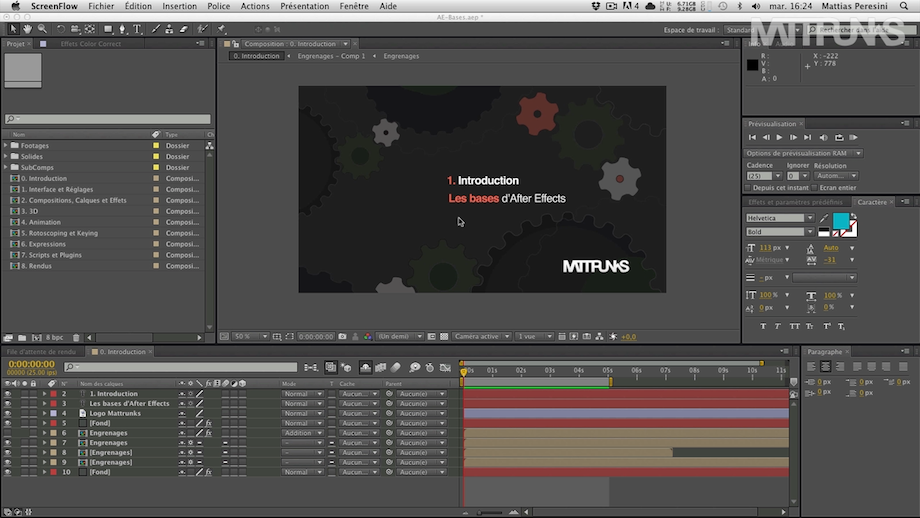Enable the Ecran entier checkbox
The height and width of the screenshot is (518, 920).
[814, 187]
